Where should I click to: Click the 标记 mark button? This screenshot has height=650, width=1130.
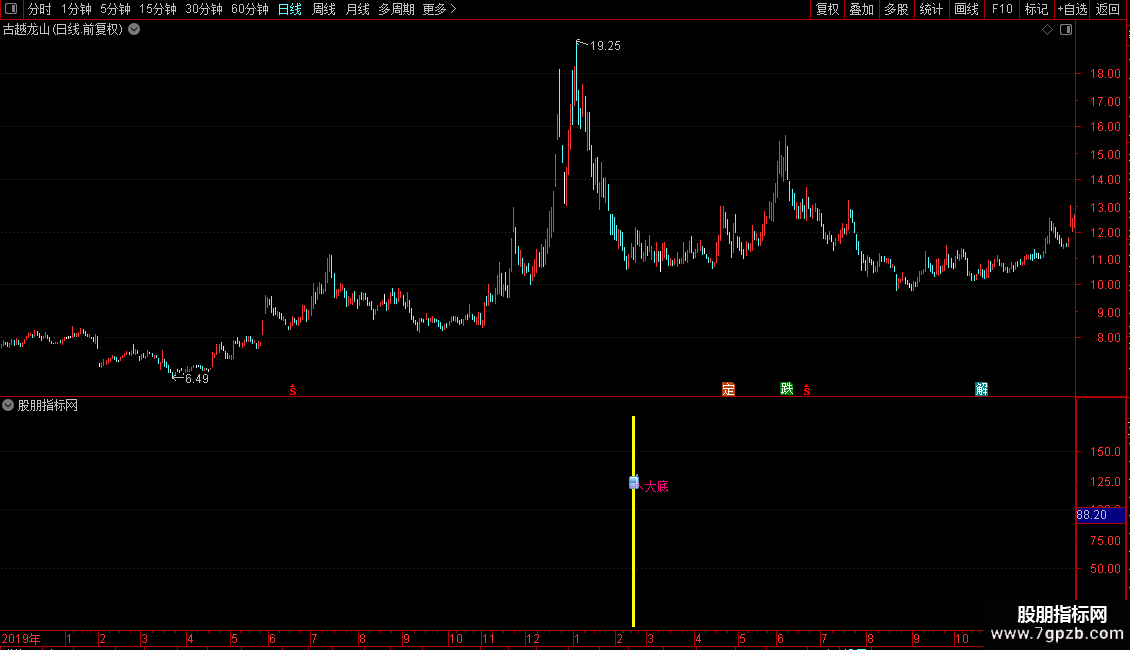(1036, 9)
